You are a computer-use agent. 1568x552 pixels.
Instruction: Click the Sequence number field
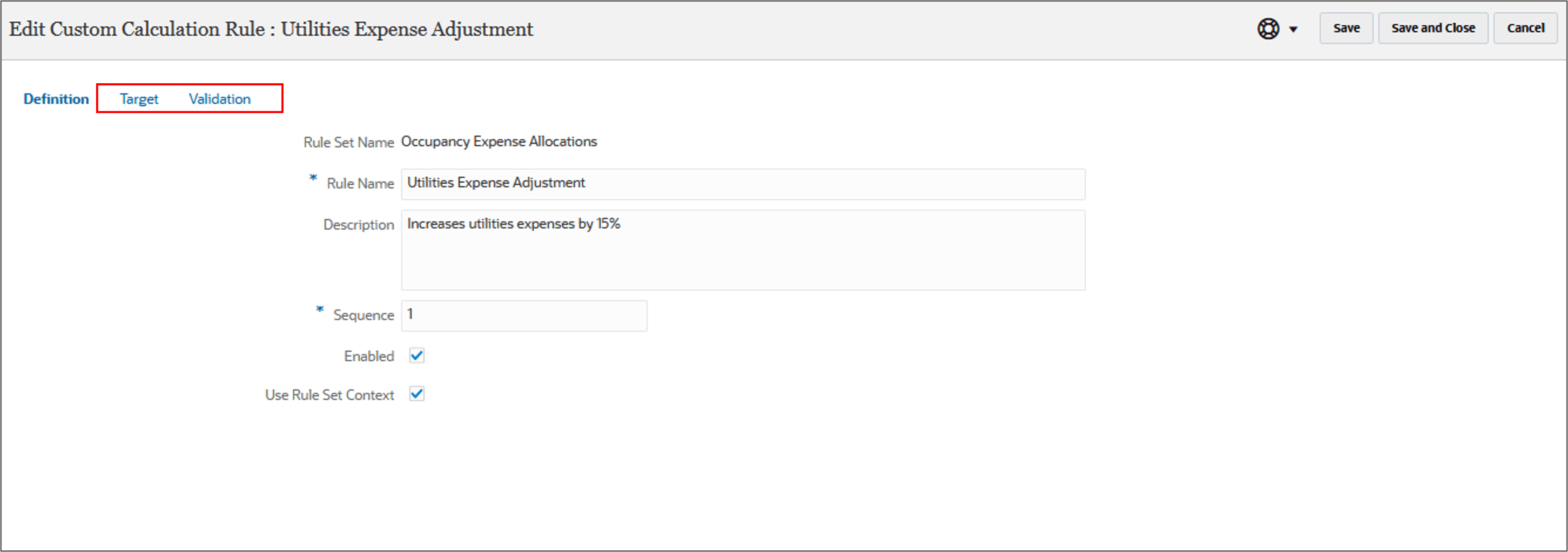click(524, 315)
